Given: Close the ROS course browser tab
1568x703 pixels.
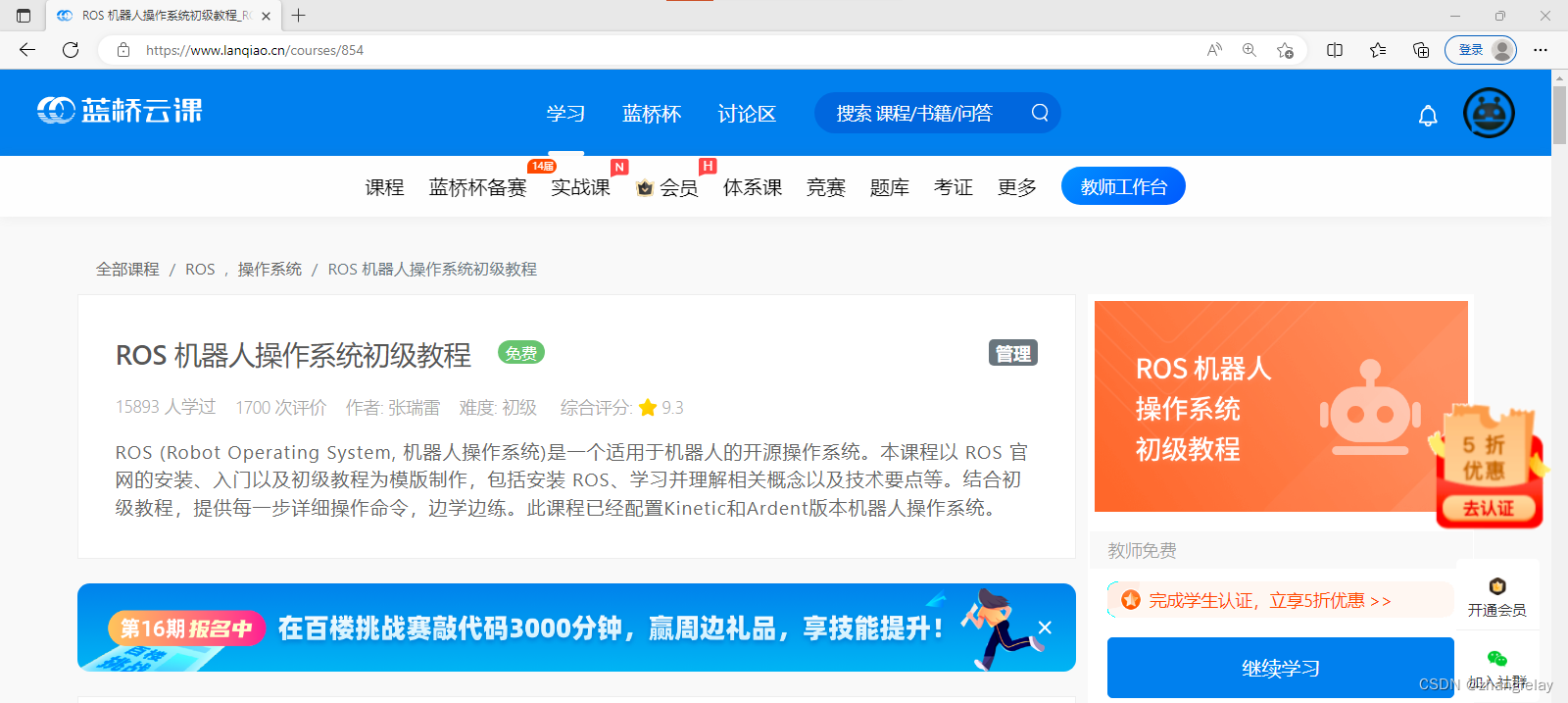Looking at the screenshot, I should coord(266,16).
